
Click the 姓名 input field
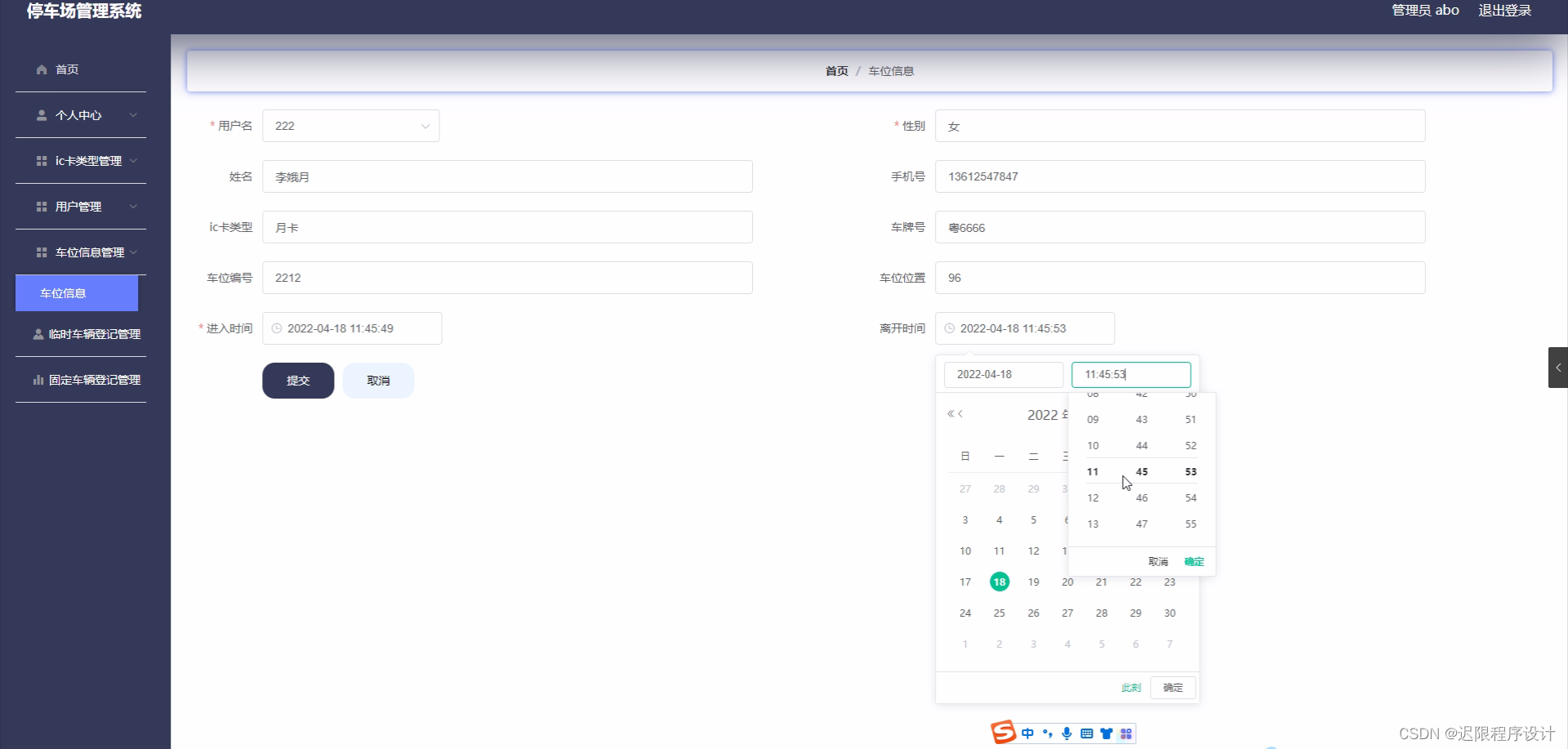tap(507, 176)
